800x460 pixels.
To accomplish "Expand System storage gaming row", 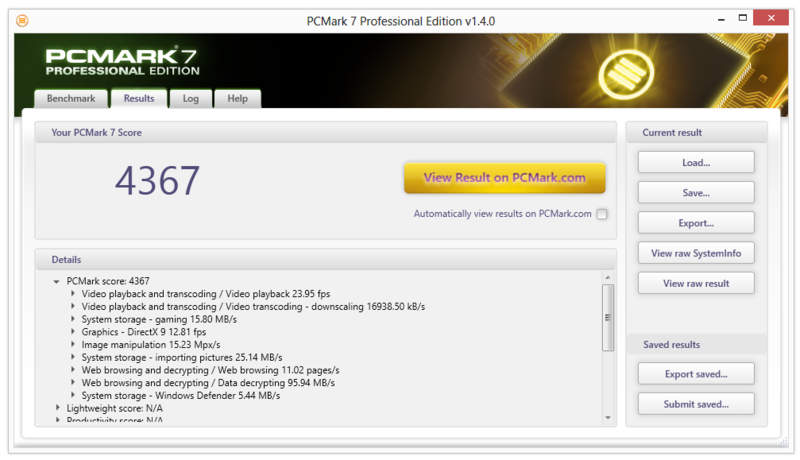I will [x=73, y=319].
